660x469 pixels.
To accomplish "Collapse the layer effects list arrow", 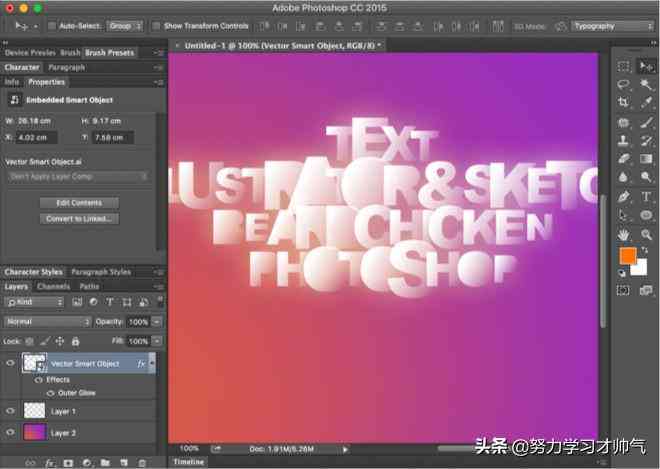I will point(152,362).
